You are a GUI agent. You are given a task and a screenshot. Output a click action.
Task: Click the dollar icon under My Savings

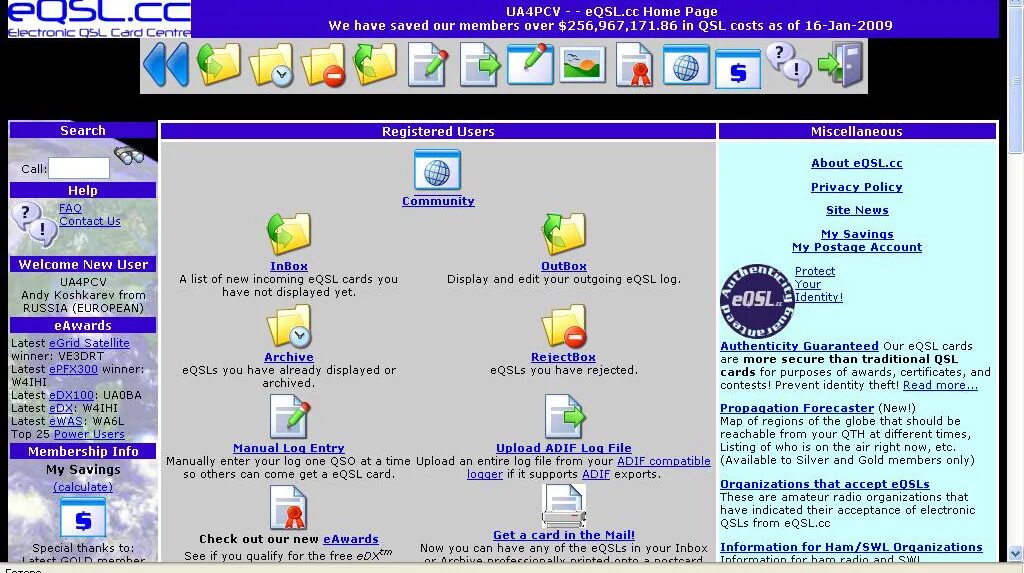[x=83, y=517]
